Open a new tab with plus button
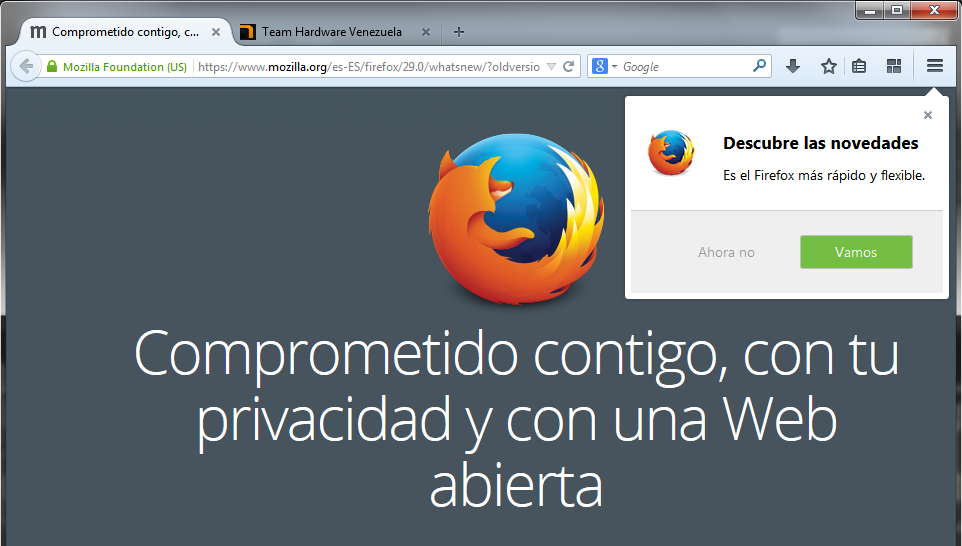962x546 pixels. (x=459, y=32)
